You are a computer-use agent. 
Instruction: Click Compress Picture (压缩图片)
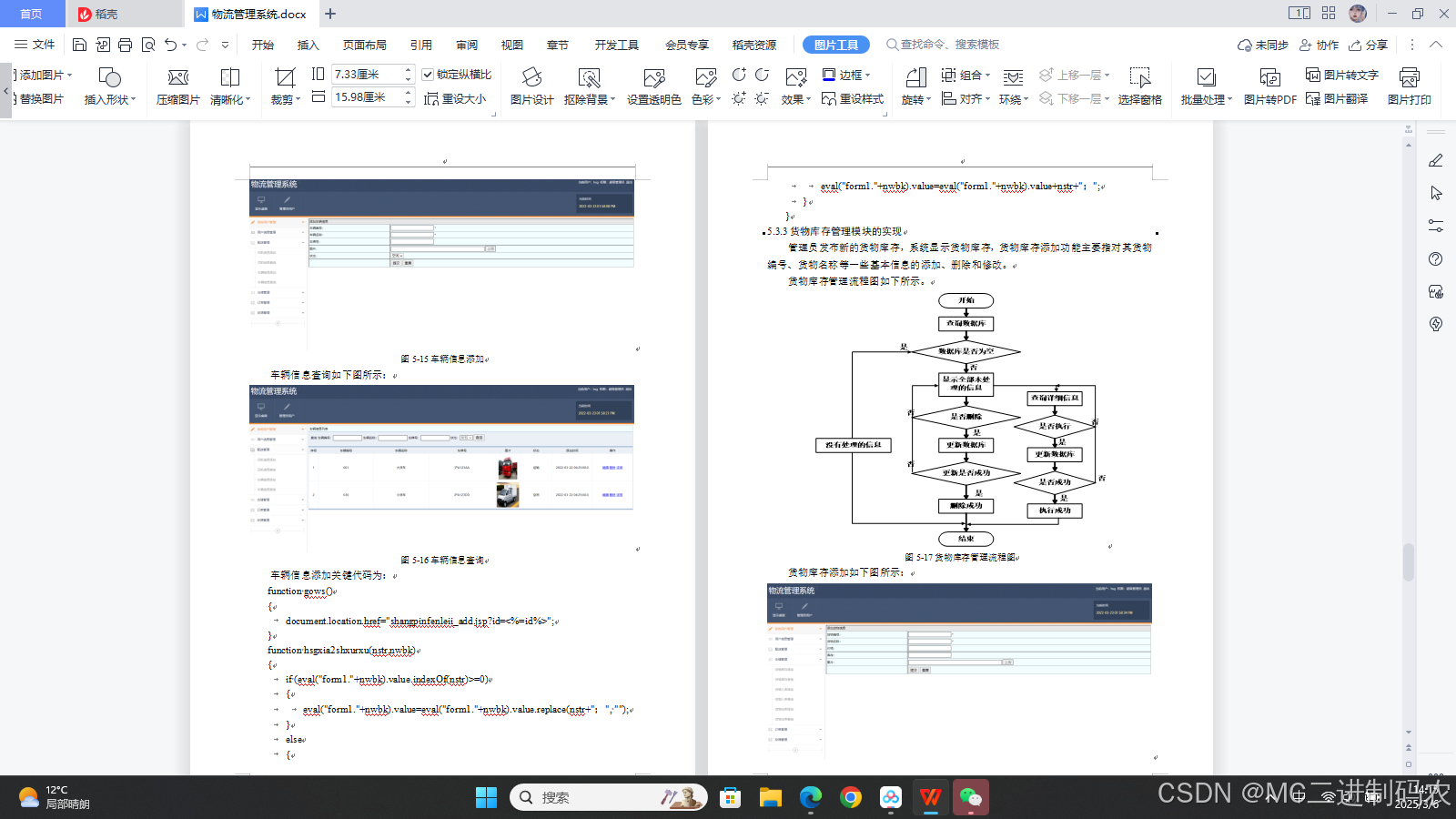pyautogui.click(x=177, y=86)
